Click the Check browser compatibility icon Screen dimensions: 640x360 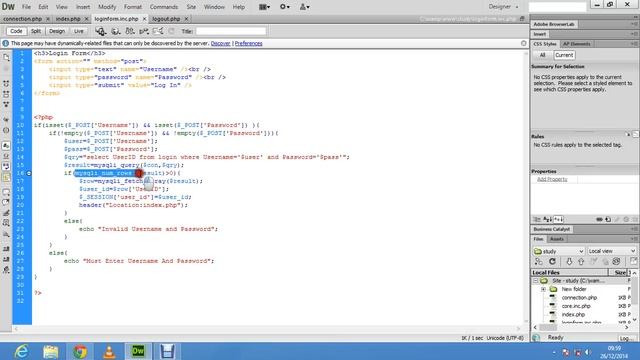(158, 31)
